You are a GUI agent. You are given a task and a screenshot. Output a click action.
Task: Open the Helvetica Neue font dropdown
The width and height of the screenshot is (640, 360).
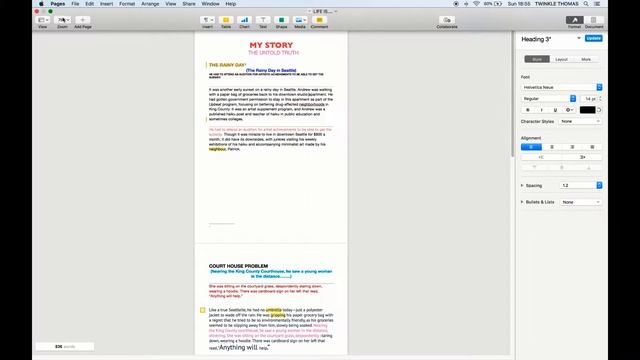tap(561, 87)
